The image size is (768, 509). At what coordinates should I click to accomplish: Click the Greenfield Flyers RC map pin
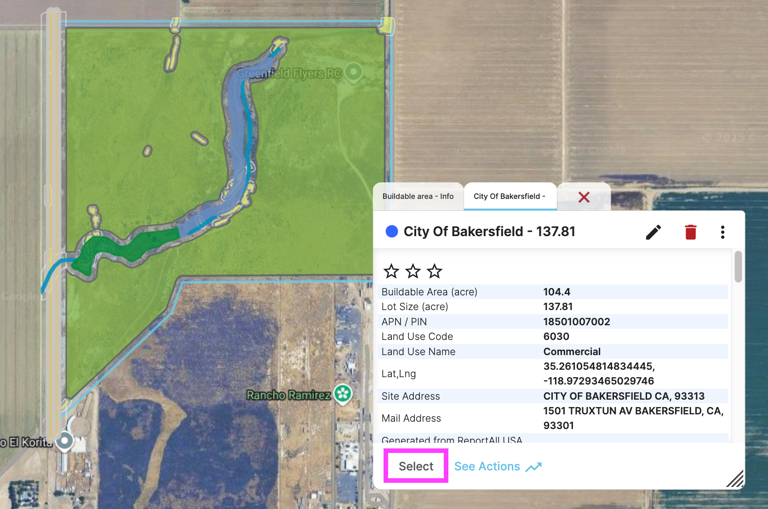[354, 73]
